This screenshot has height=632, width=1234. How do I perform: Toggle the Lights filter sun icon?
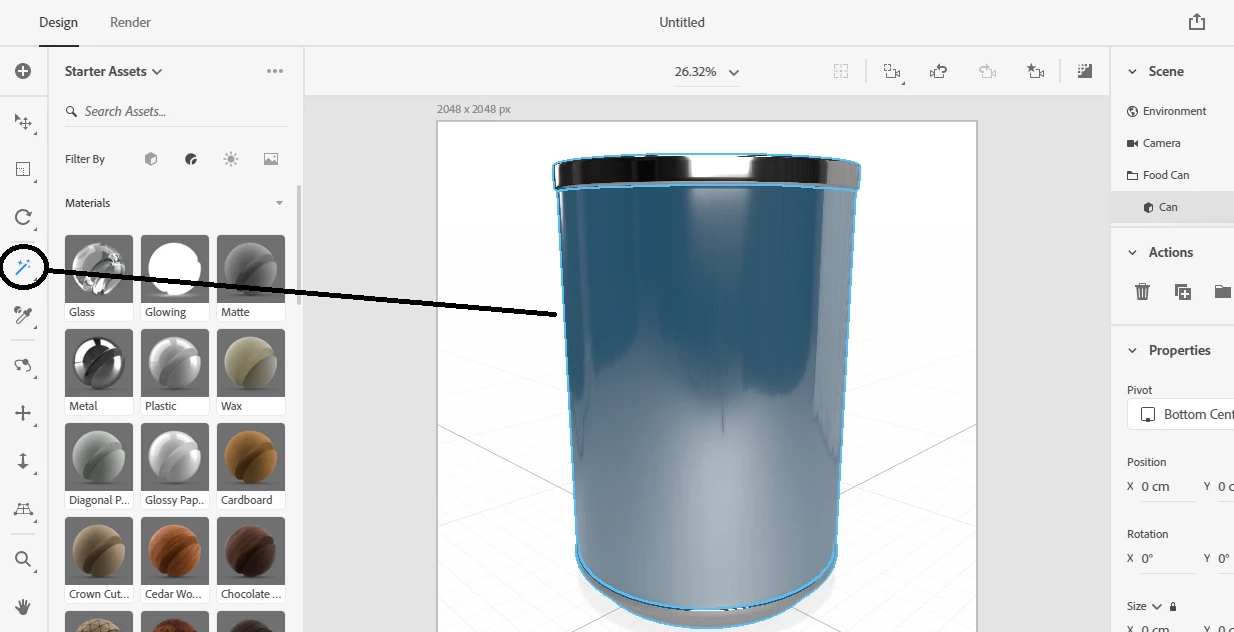[231, 159]
